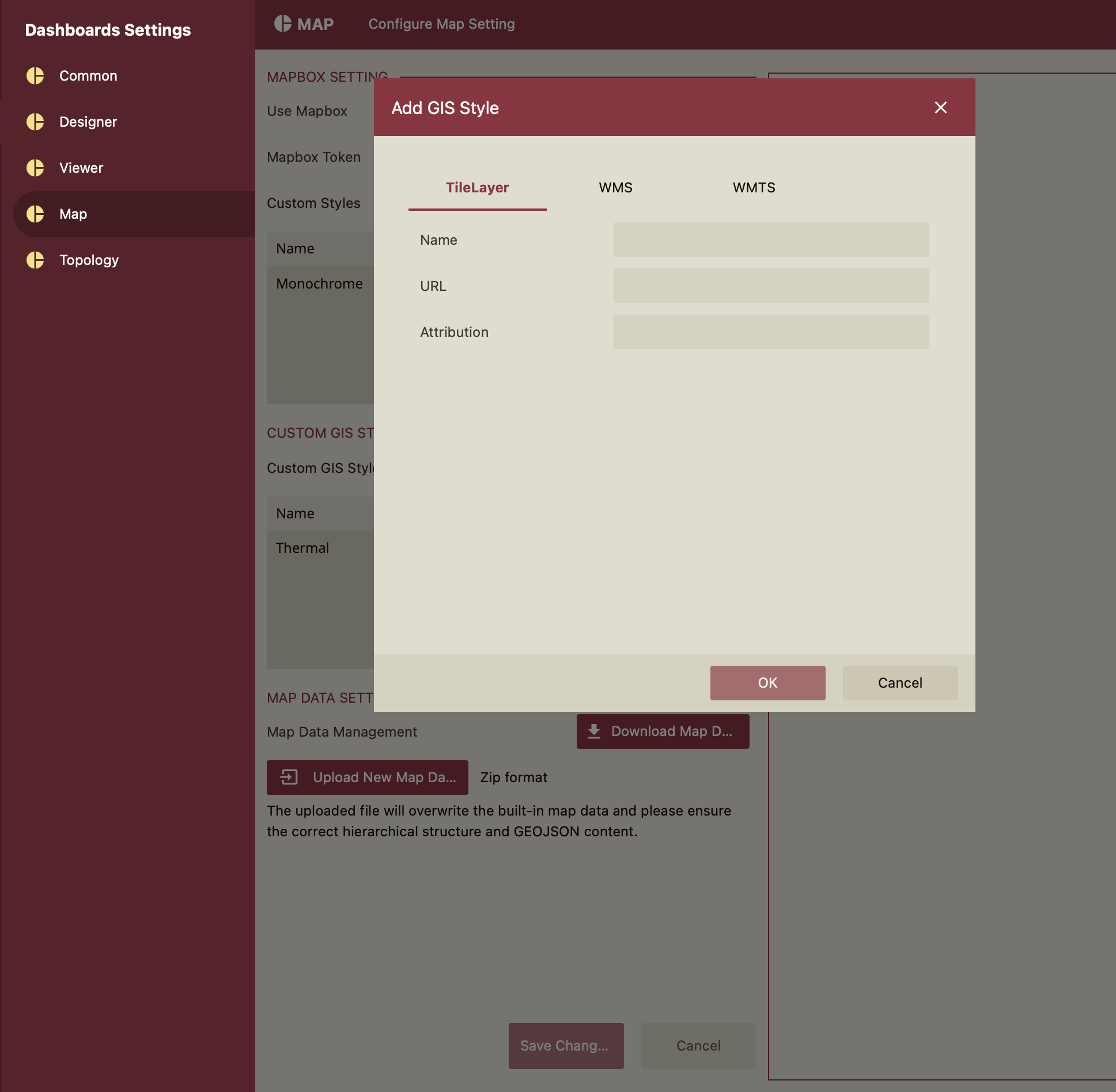Select the TileLayer tab
Screen dimensions: 1116x1092
click(477, 188)
